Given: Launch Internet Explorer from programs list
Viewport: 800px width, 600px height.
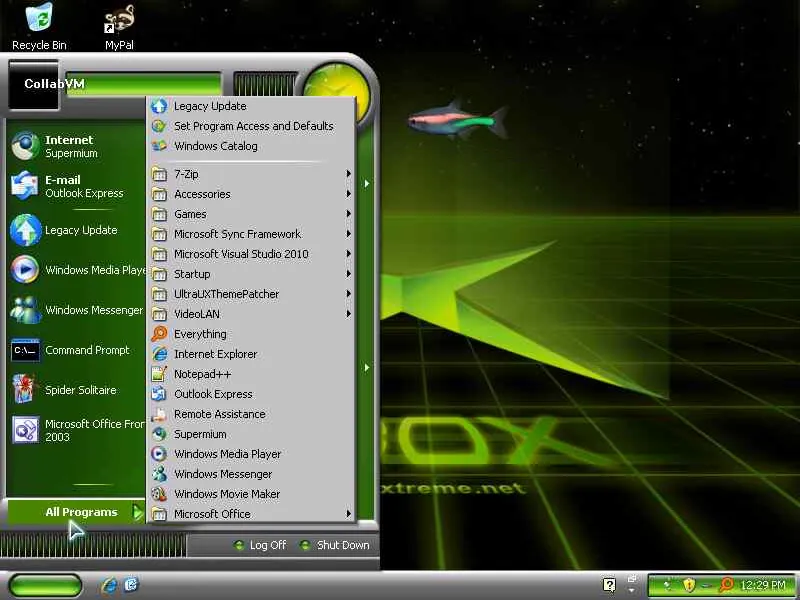Looking at the screenshot, I should (252, 354).
